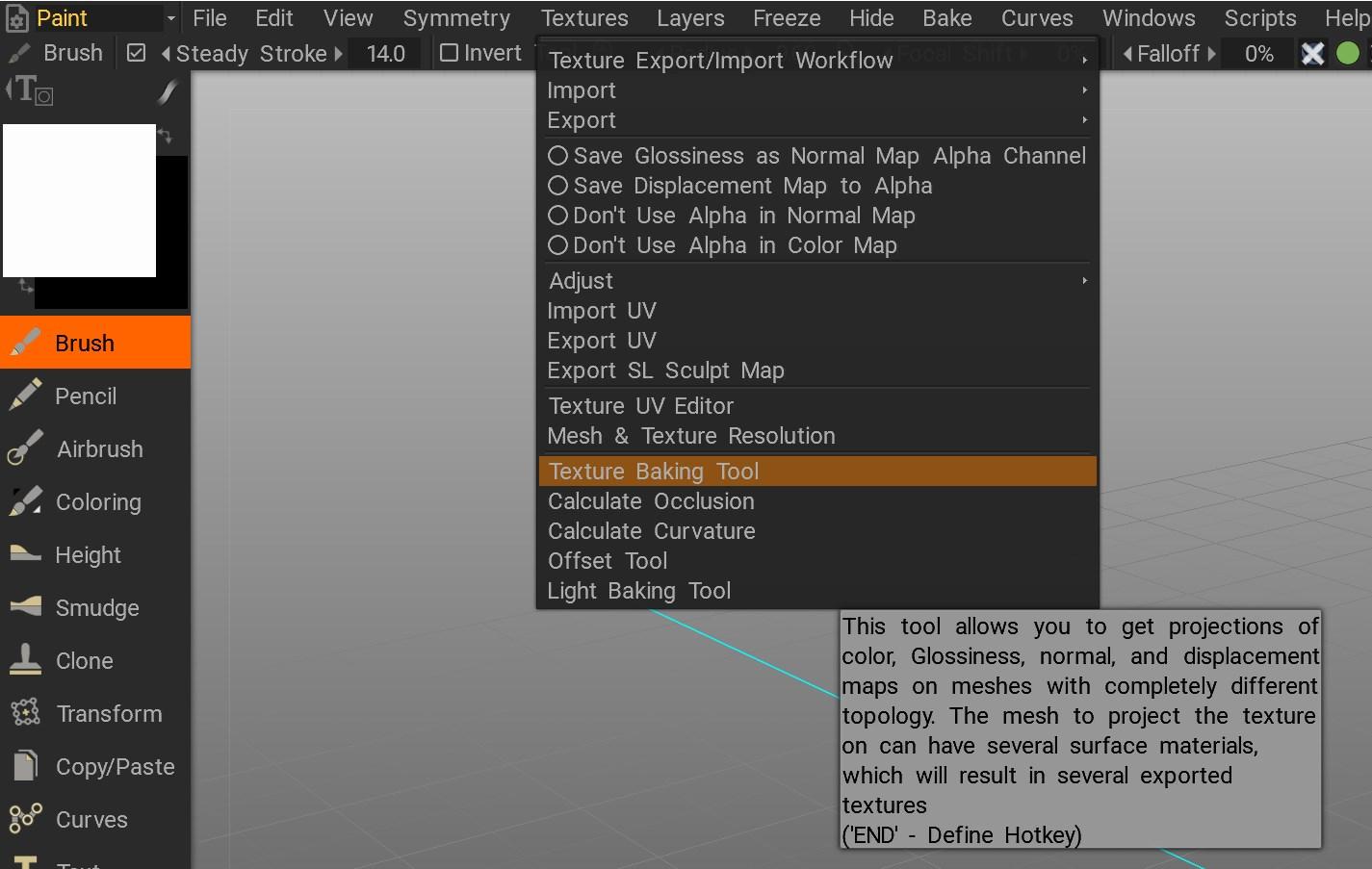Open the Layers menu
The height and width of the screenshot is (869, 1372).
pos(689,18)
